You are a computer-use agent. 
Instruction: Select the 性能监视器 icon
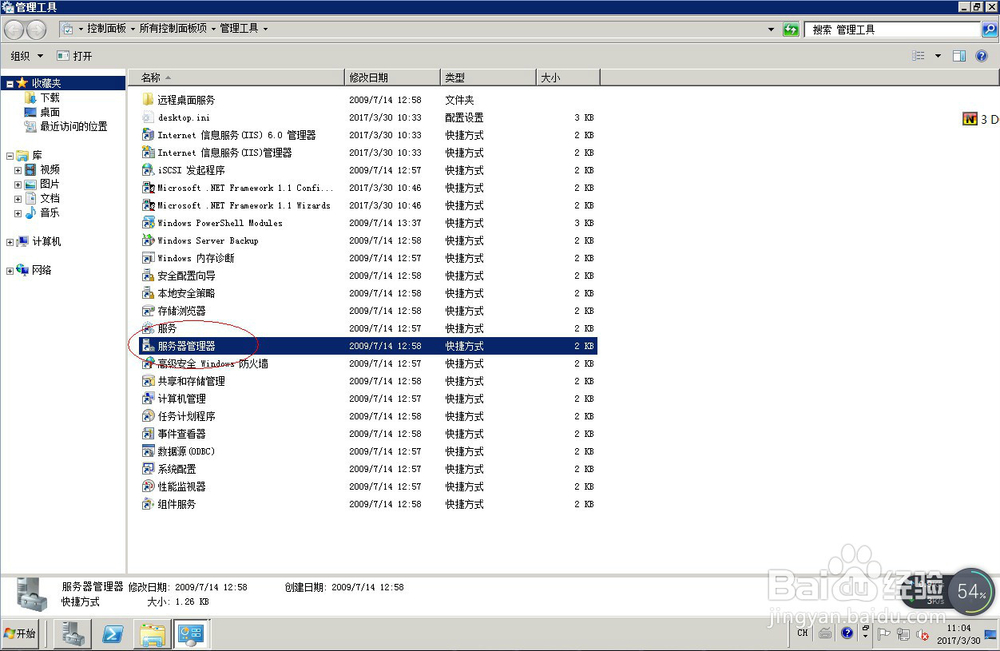(x=148, y=486)
